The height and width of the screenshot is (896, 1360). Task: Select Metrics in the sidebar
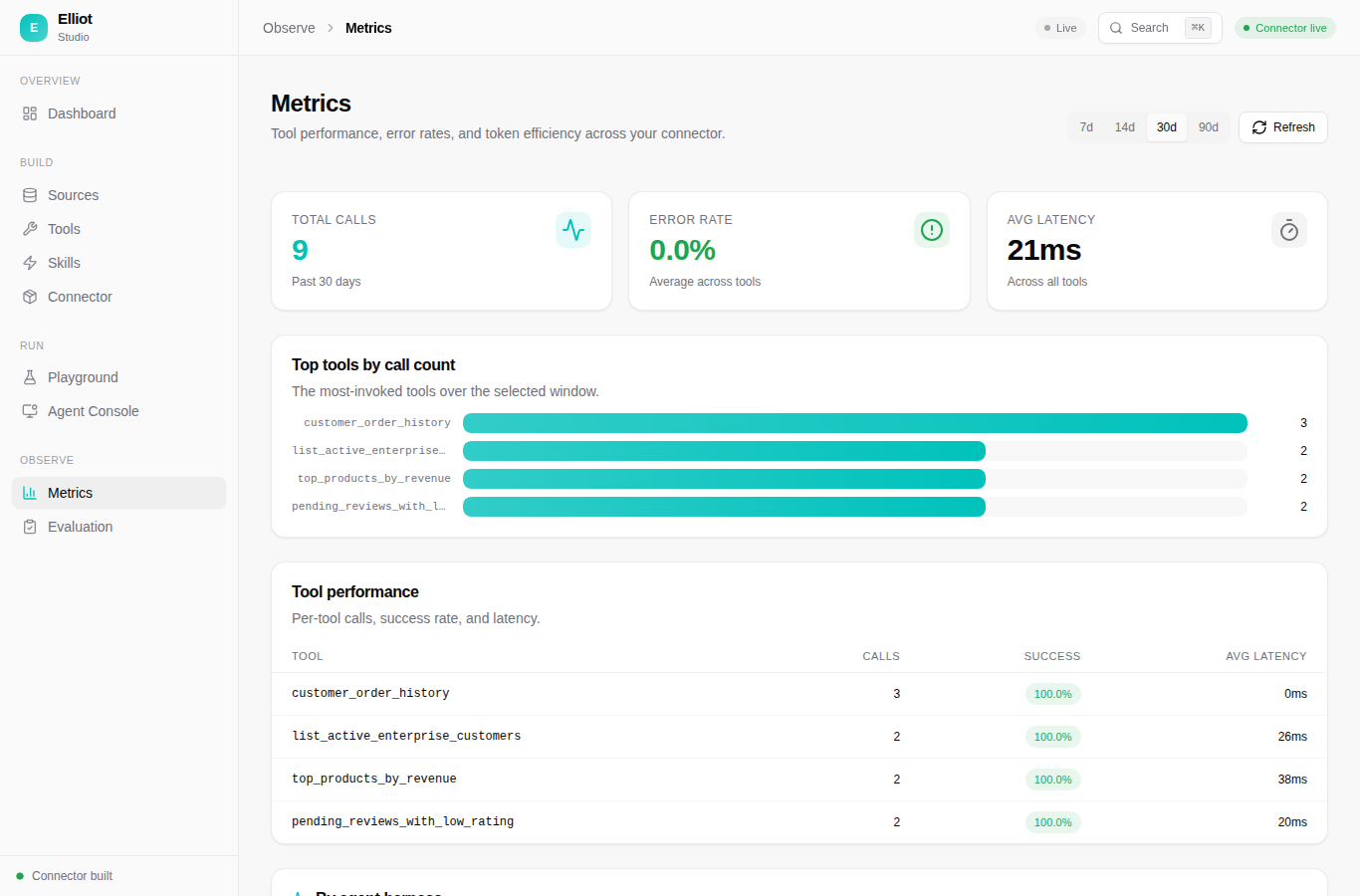[x=118, y=493]
